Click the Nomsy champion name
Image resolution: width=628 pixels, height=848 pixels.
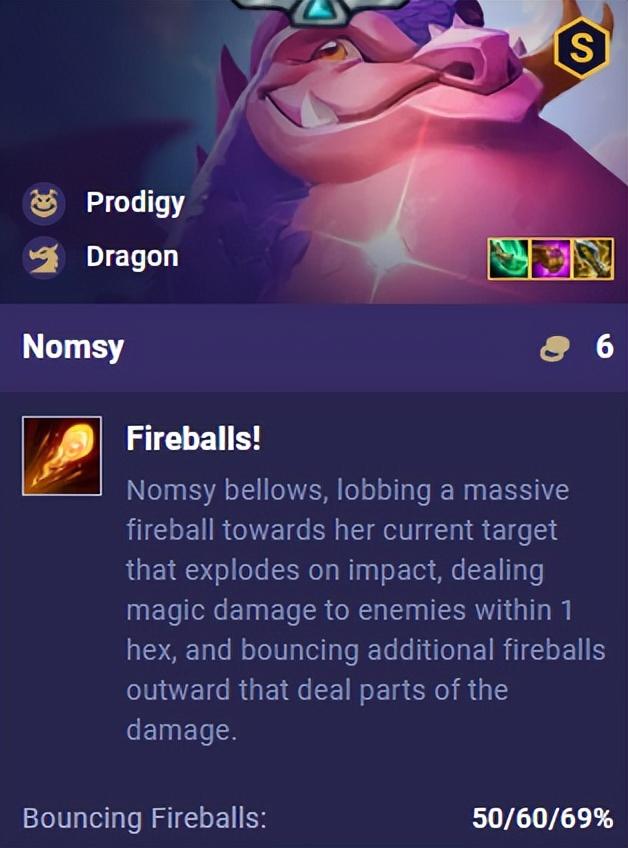(x=73, y=347)
